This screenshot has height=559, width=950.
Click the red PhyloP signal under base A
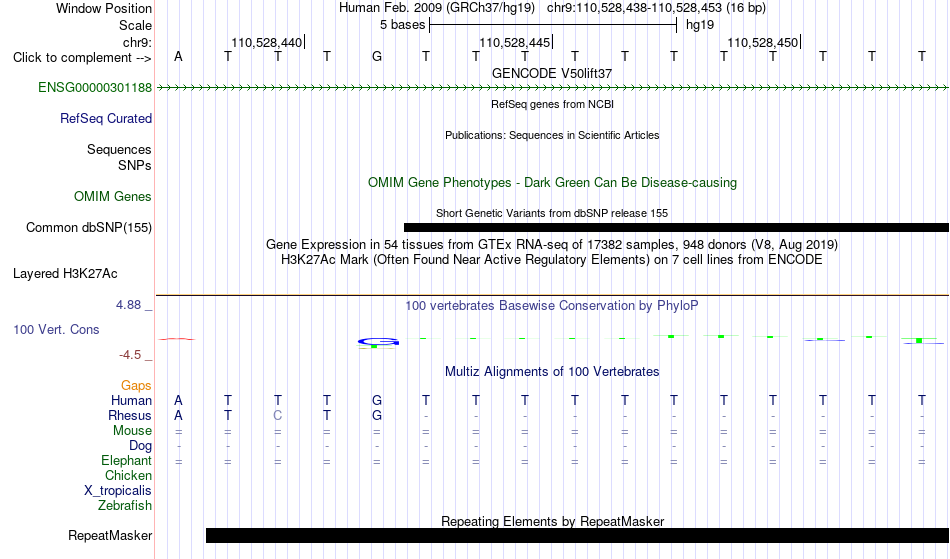[x=177, y=339]
